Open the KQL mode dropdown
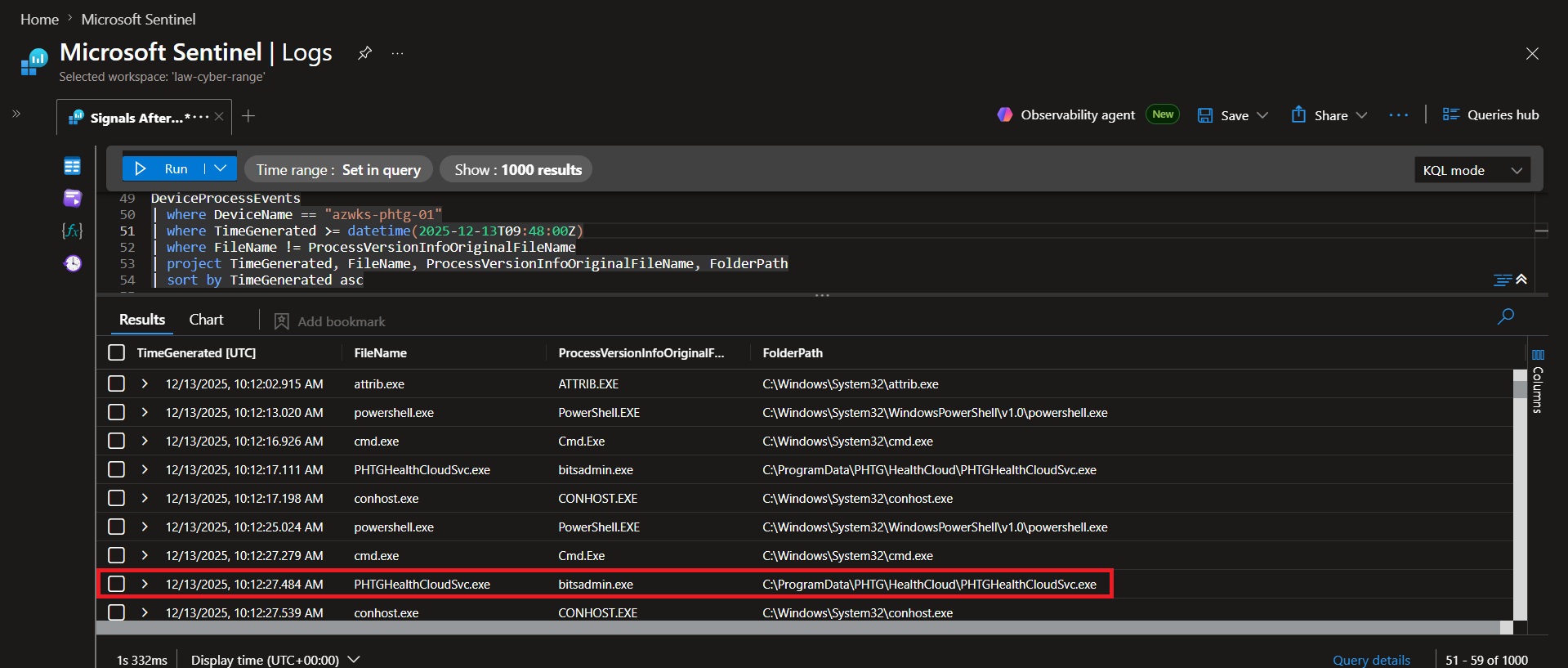 [1472, 170]
